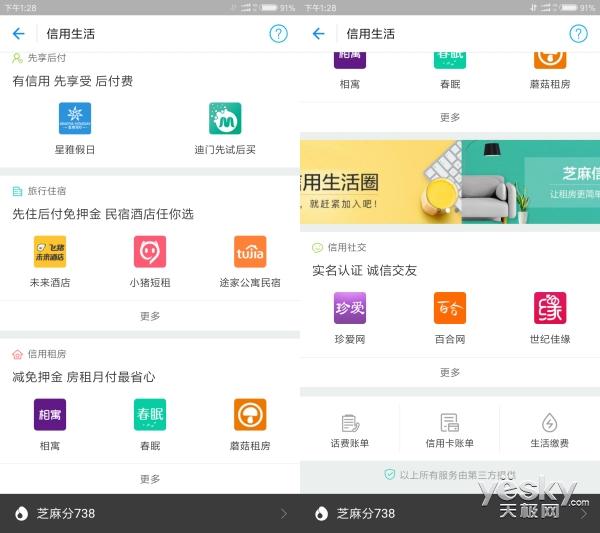Expand 更多 under 旅行住宿 section
The width and height of the screenshot is (600, 533).
pos(150,316)
